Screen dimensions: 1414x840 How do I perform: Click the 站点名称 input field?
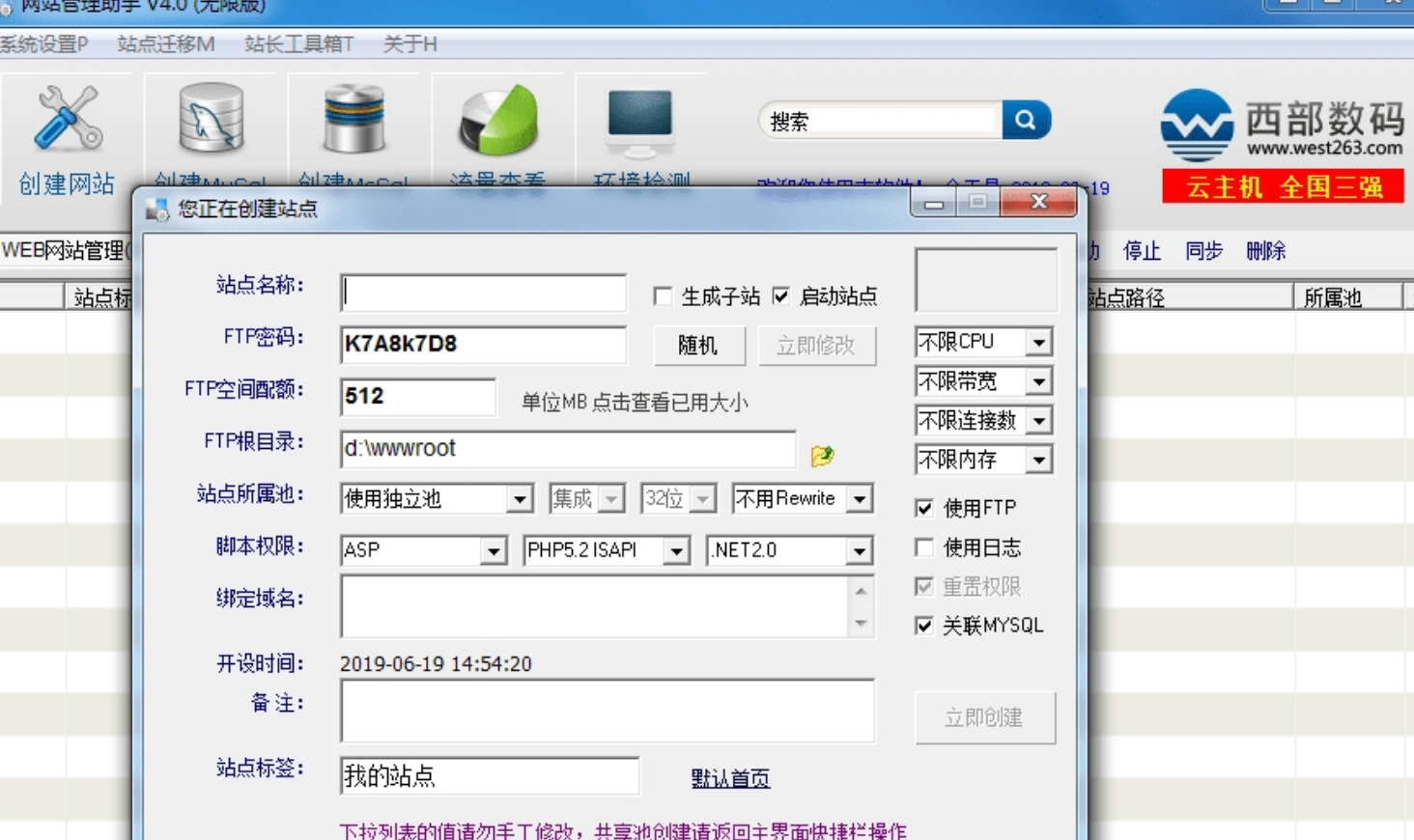(x=484, y=294)
